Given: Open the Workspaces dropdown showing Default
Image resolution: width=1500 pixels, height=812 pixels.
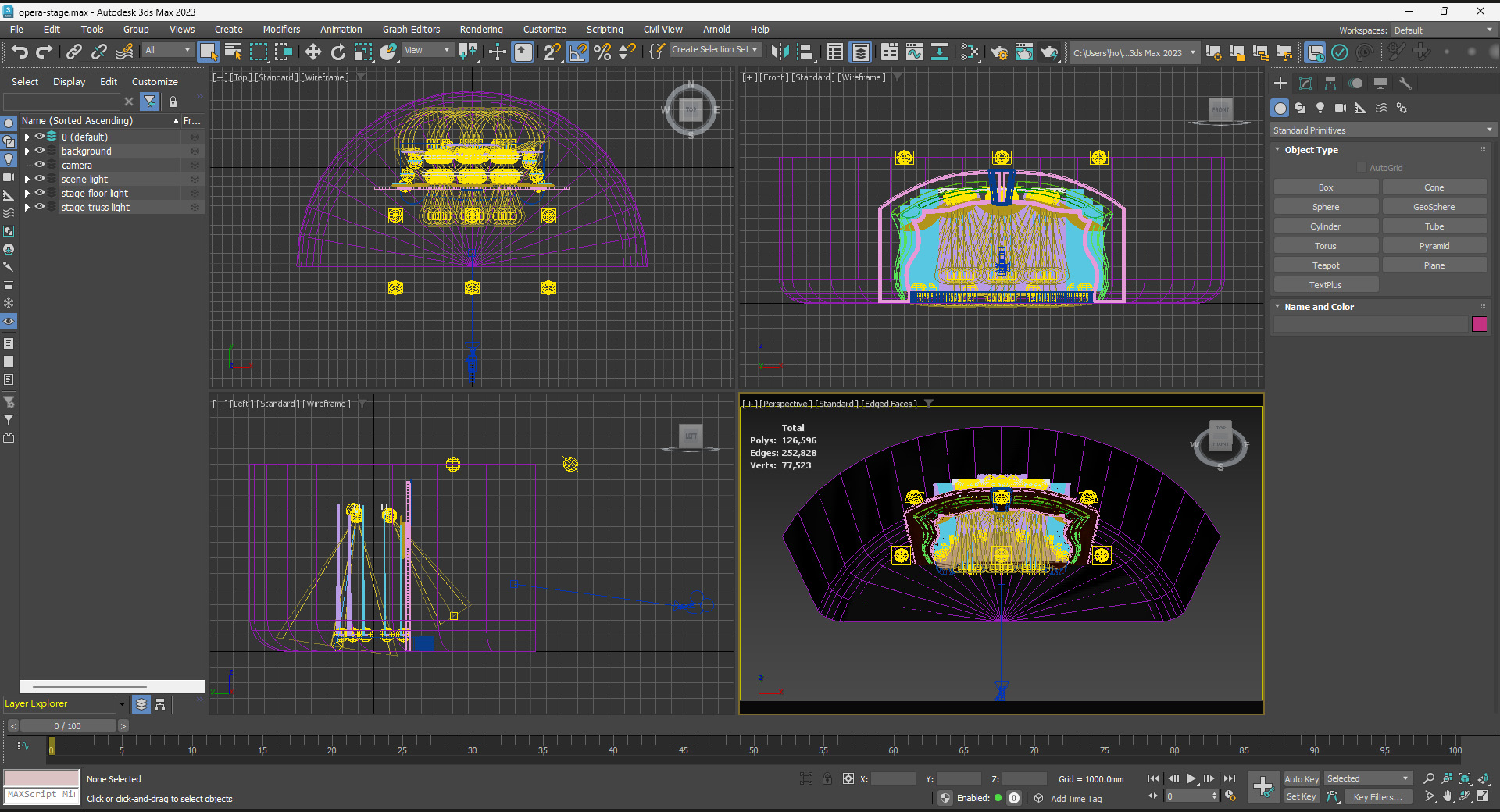Looking at the screenshot, I should [x=1442, y=30].
